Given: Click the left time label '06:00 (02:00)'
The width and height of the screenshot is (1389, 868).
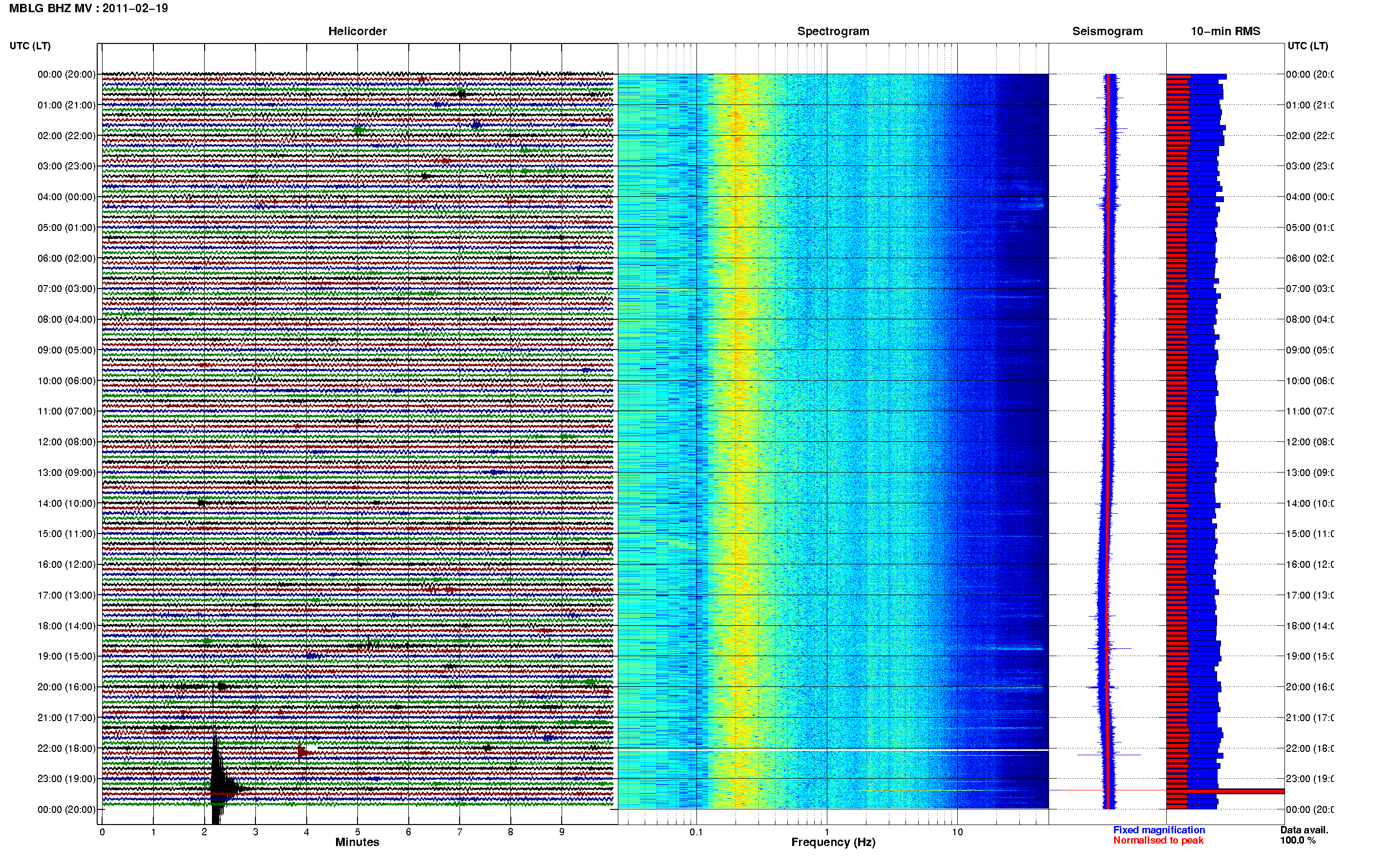Looking at the screenshot, I should 66,258.
